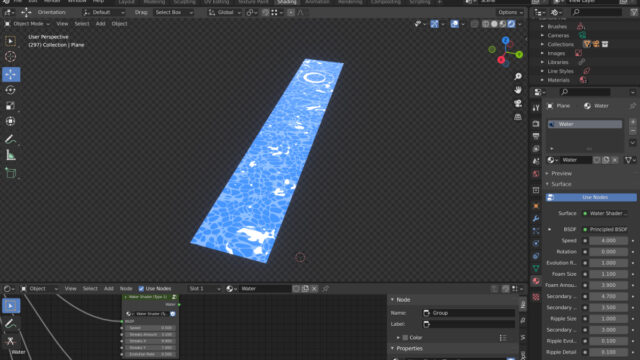Screen dimensions: 640x360
Task: Expand the Brushes tree row
Action: [x=542, y=27]
